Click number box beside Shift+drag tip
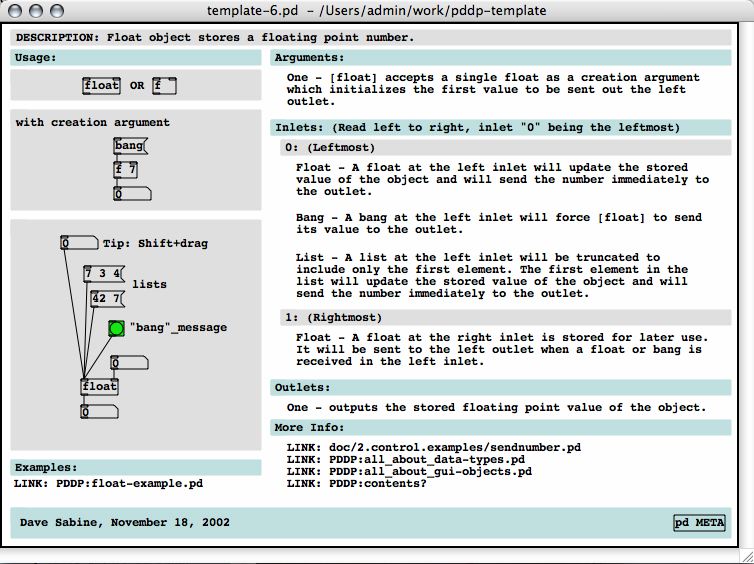Viewport: 754px width, 564px height. pos(79,243)
